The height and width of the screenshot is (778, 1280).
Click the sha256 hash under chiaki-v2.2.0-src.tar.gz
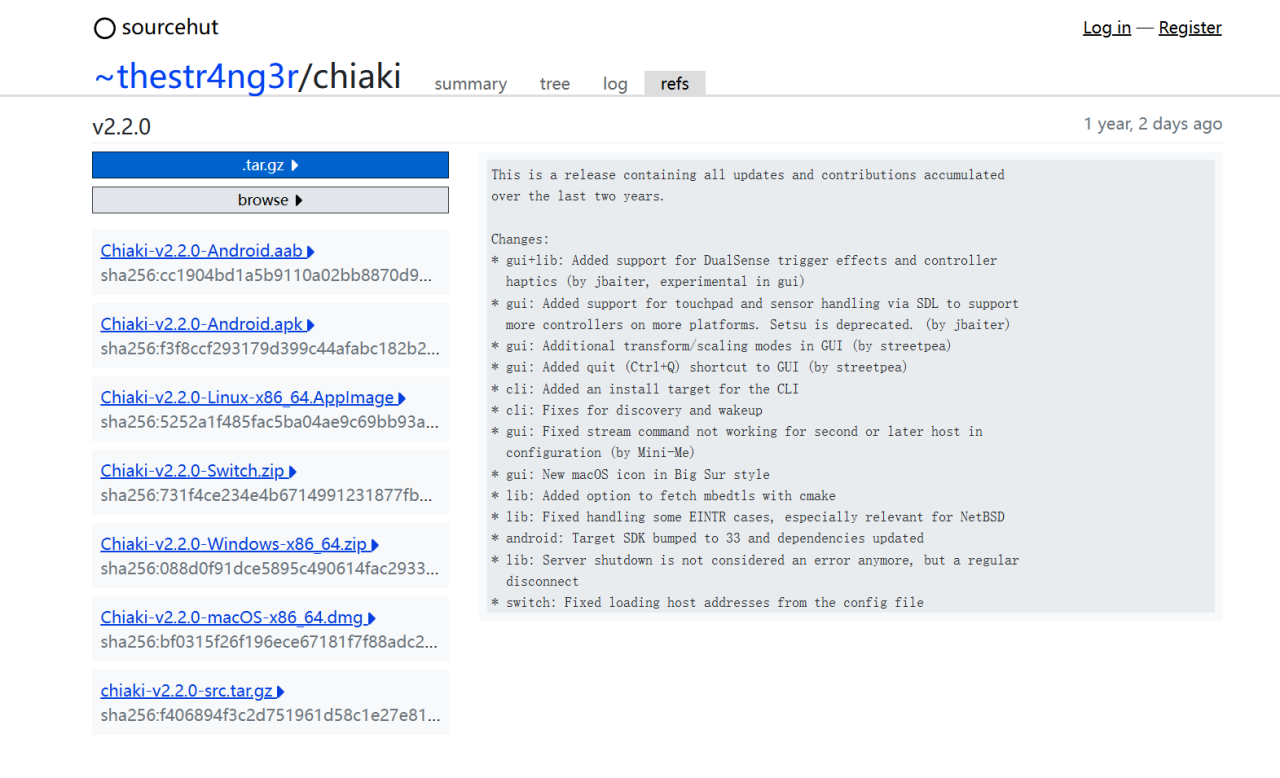click(270, 715)
